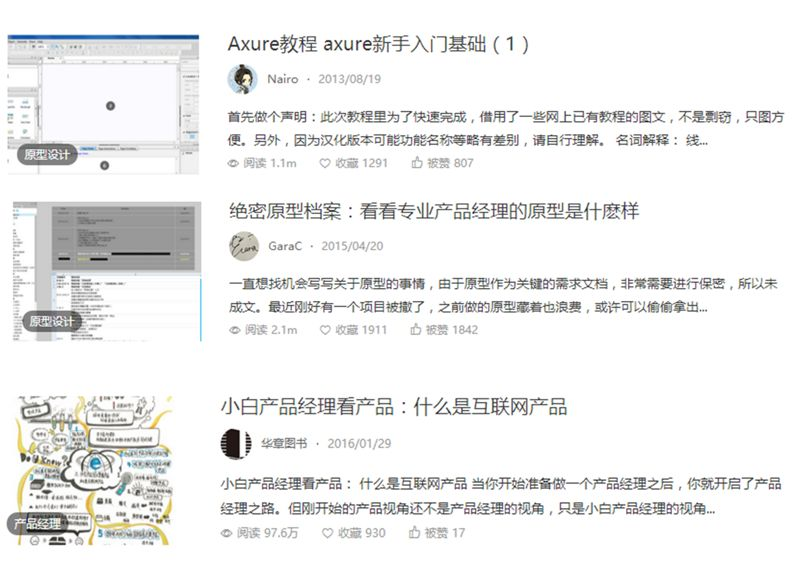Open the mind-map sketch thumbnail for 小白产品经理
Screen dimensions: 795x561
(x=95, y=471)
